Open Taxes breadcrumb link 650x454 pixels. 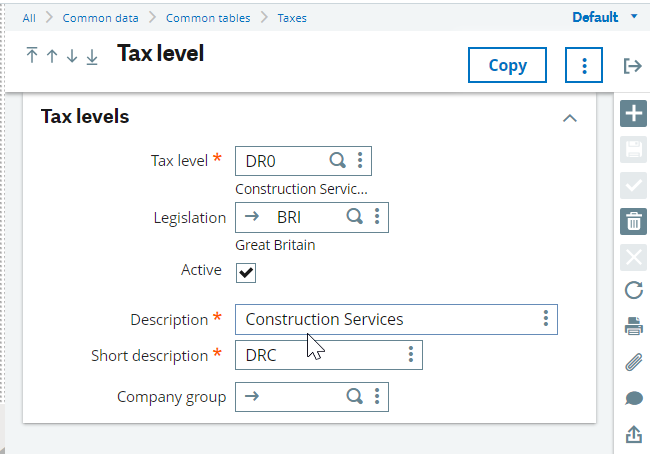292,18
